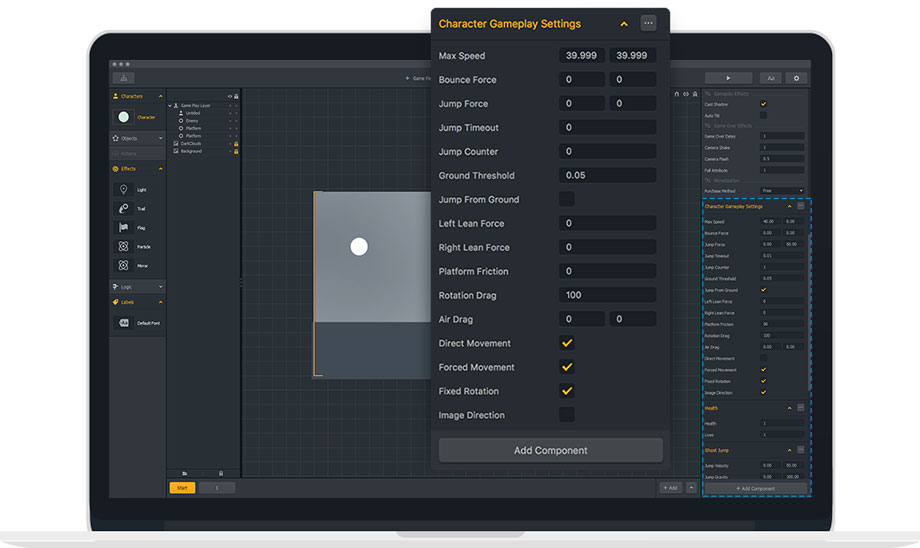Collapse enlarged Character Gameplay Settings chevron
This screenshot has width=920, height=548.
click(x=624, y=24)
